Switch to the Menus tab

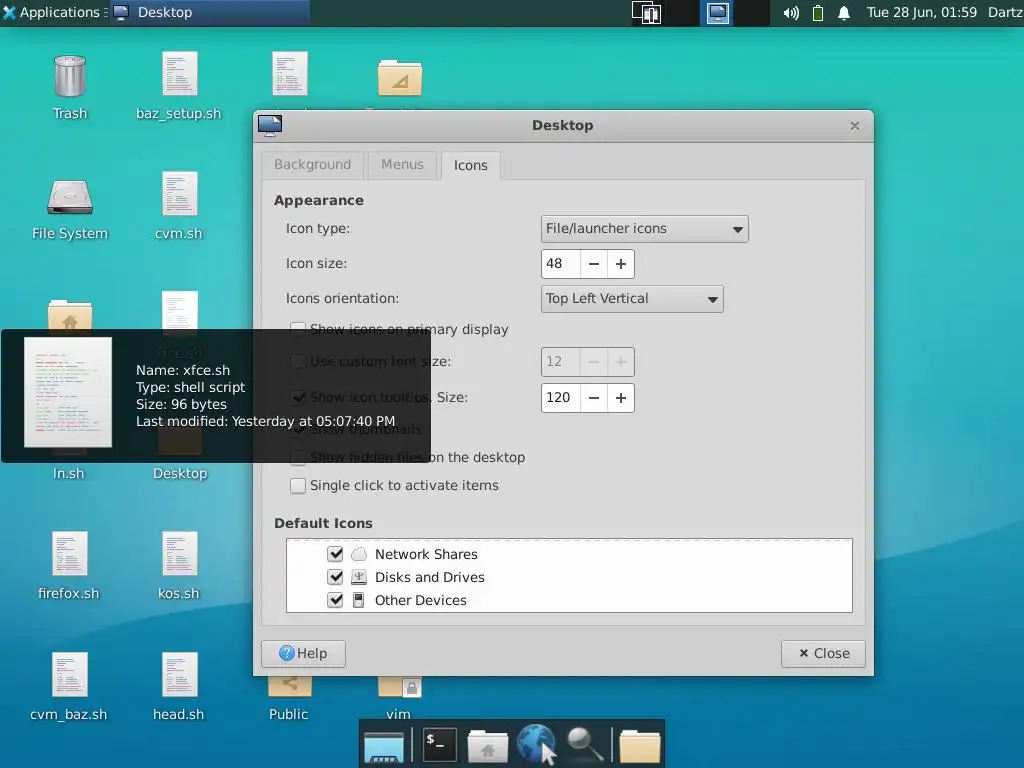click(x=402, y=165)
